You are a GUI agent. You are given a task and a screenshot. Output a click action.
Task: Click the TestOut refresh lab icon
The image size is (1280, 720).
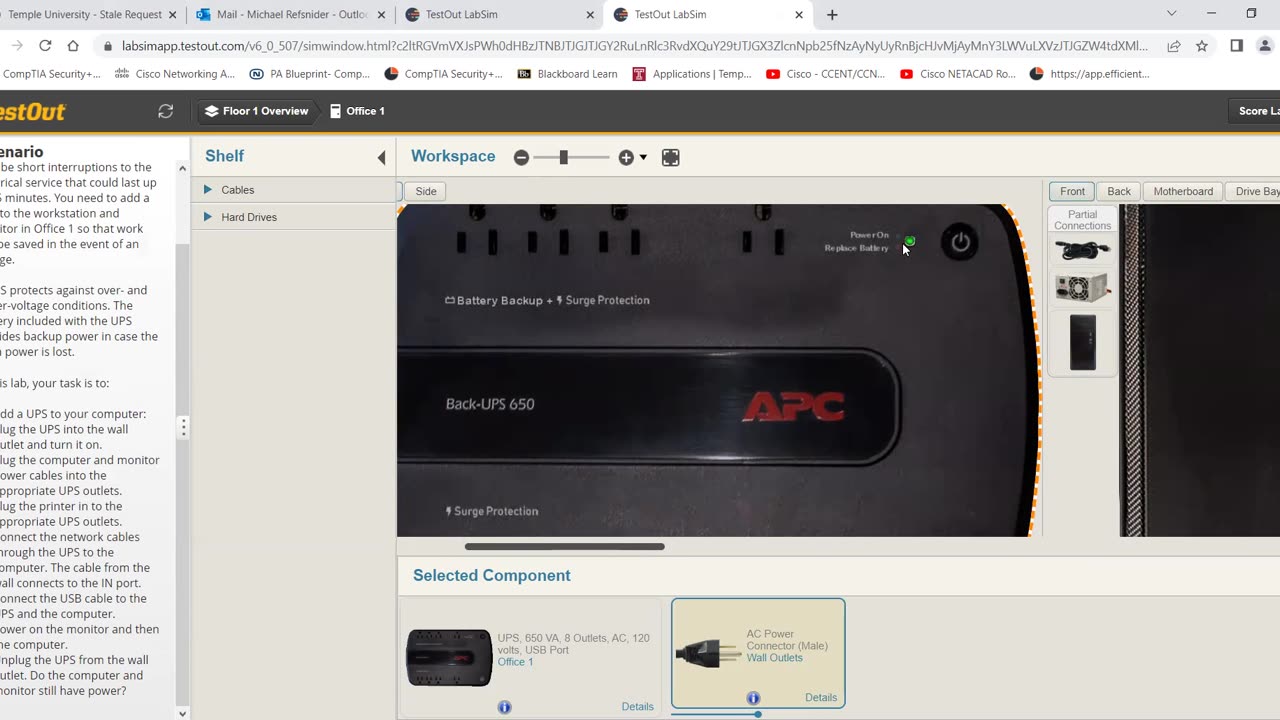click(166, 111)
